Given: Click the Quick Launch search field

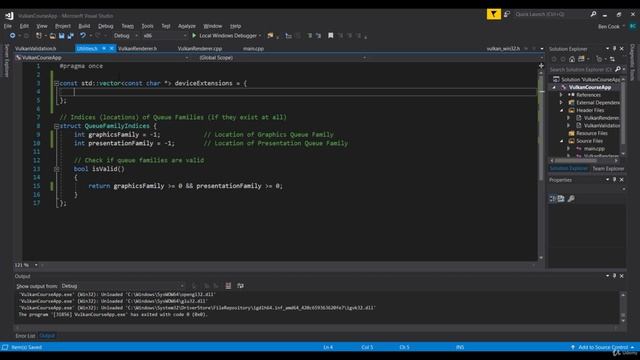Looking at the screenshot, I should 551,14.
